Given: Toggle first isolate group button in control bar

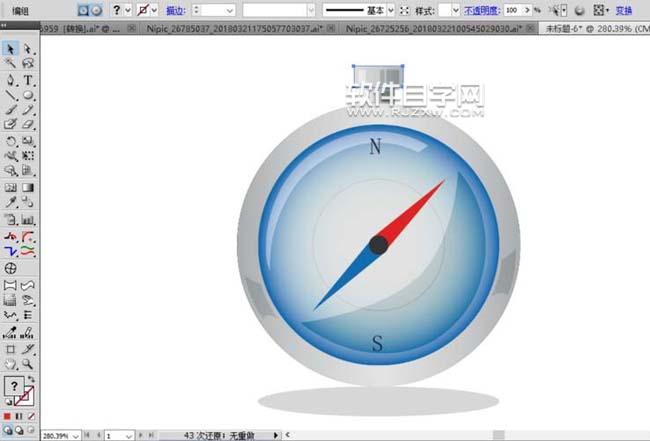Looking at the screenshot, I should click(83, 10).
